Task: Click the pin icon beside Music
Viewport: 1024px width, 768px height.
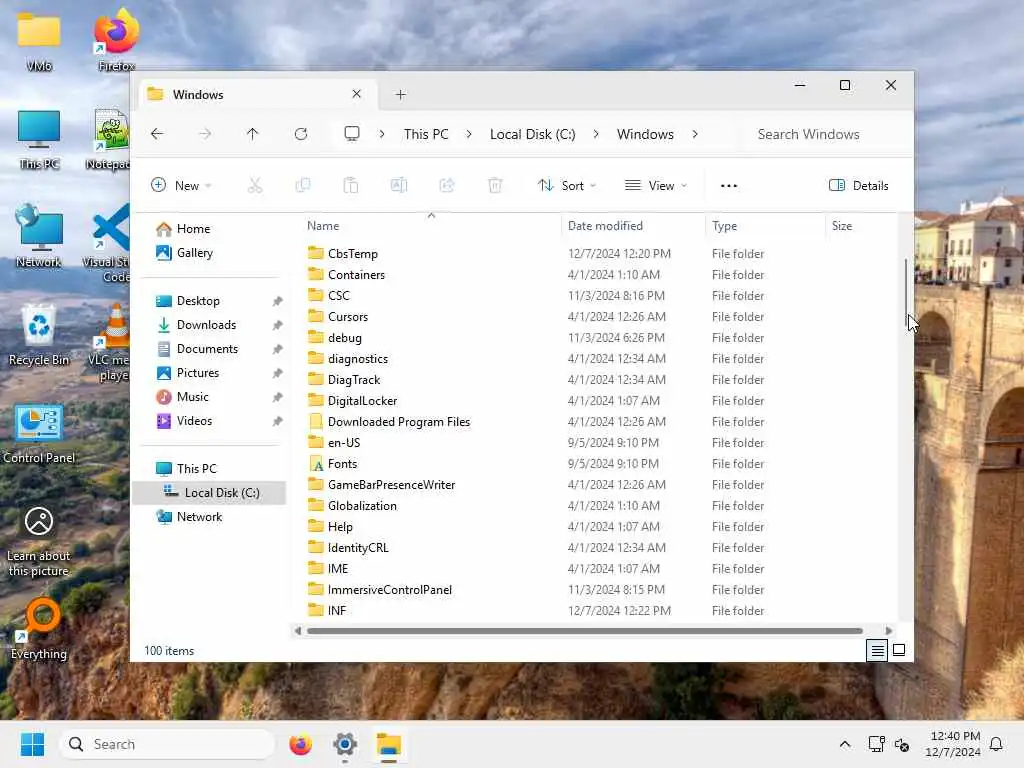Action: (278, 397)
